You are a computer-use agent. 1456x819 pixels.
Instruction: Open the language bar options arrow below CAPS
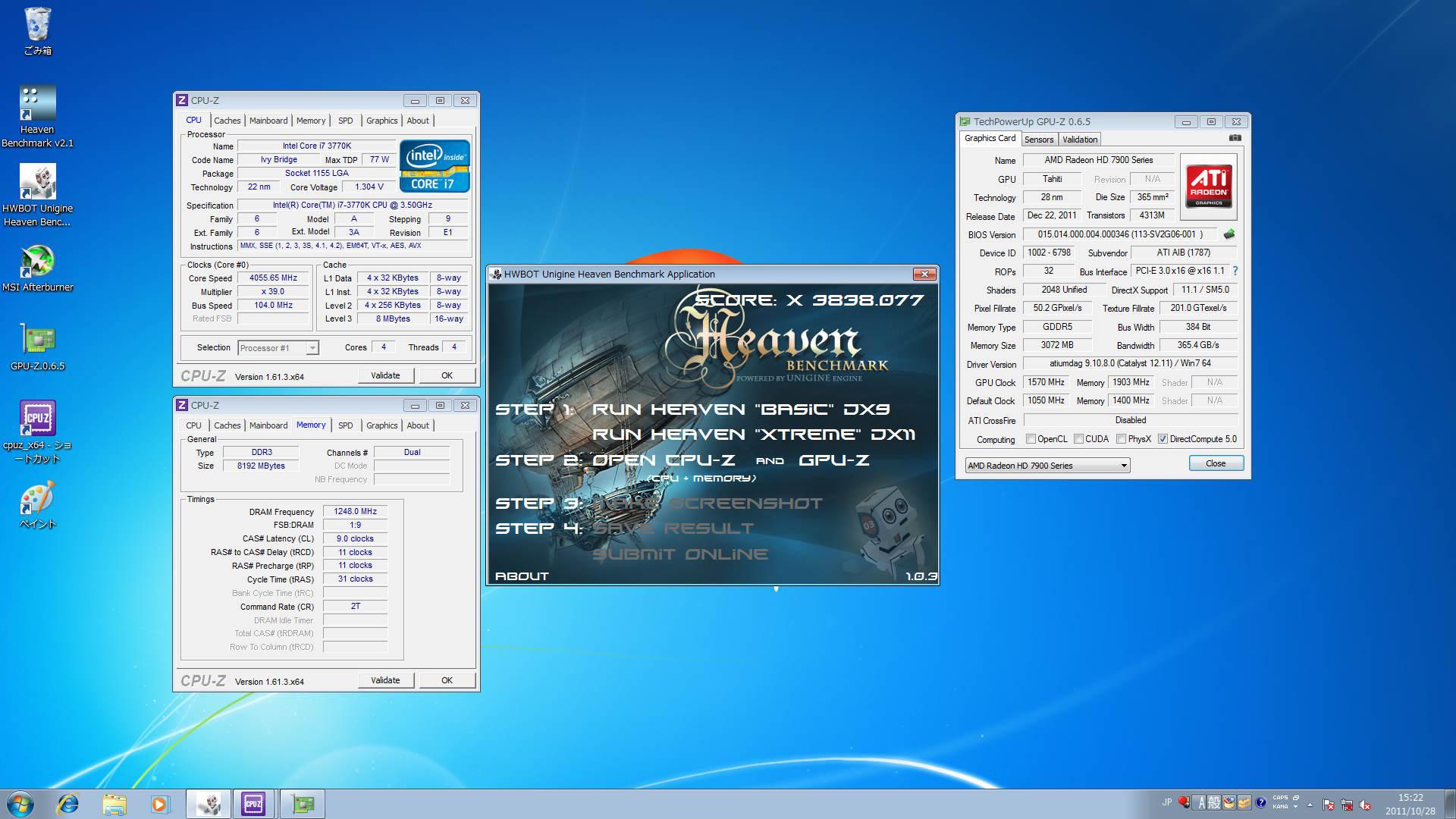[x=1297, y=807]
